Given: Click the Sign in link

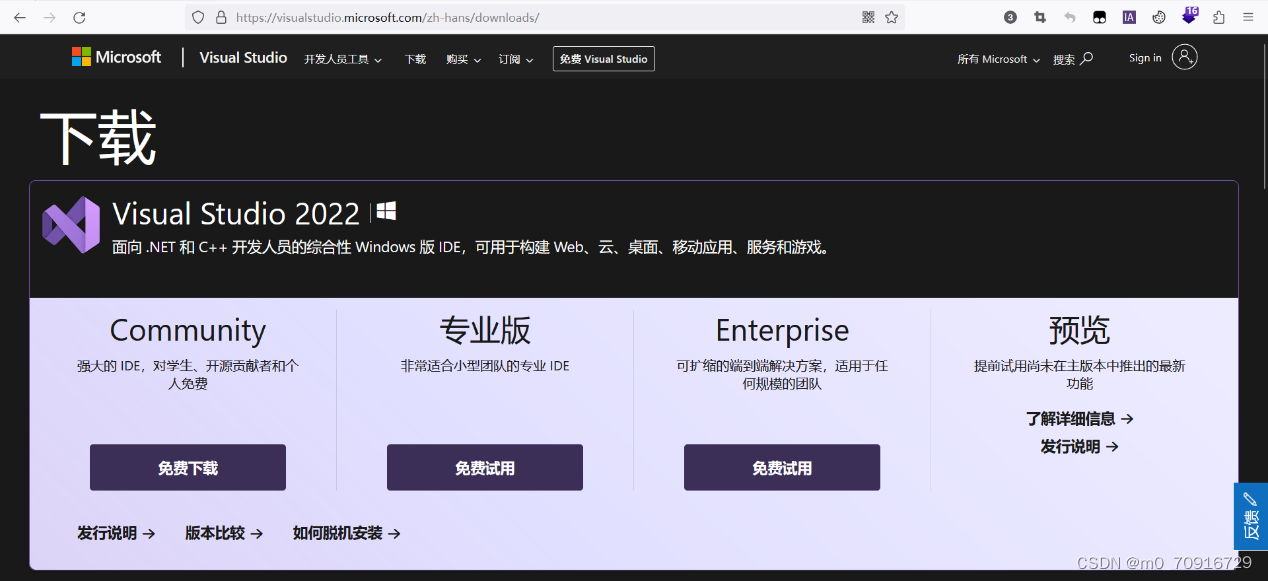Looking at the screenshot, I should [x=1145, y=58].
